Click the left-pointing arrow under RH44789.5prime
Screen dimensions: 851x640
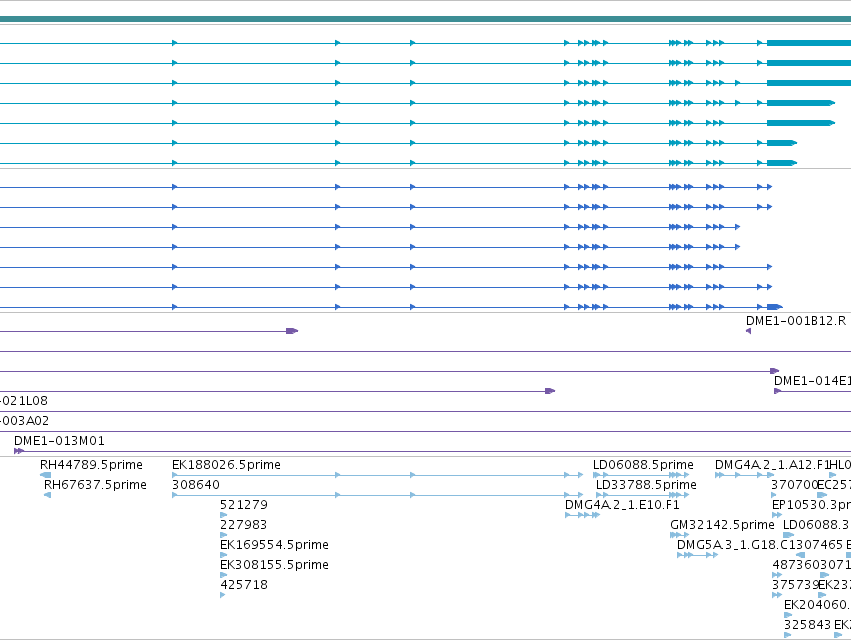tap(46, 475)
